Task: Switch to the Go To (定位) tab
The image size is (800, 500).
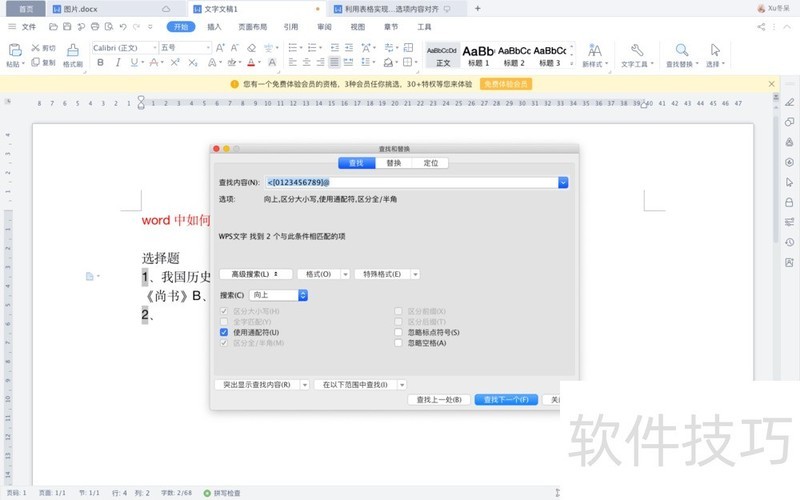Action: point(431,163)
